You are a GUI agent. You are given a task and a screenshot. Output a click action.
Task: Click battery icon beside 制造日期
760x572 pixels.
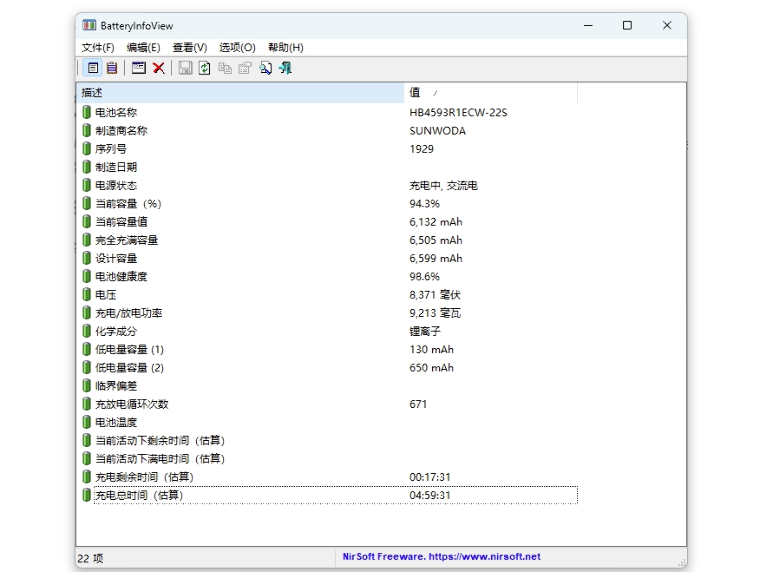coord(86,167)
